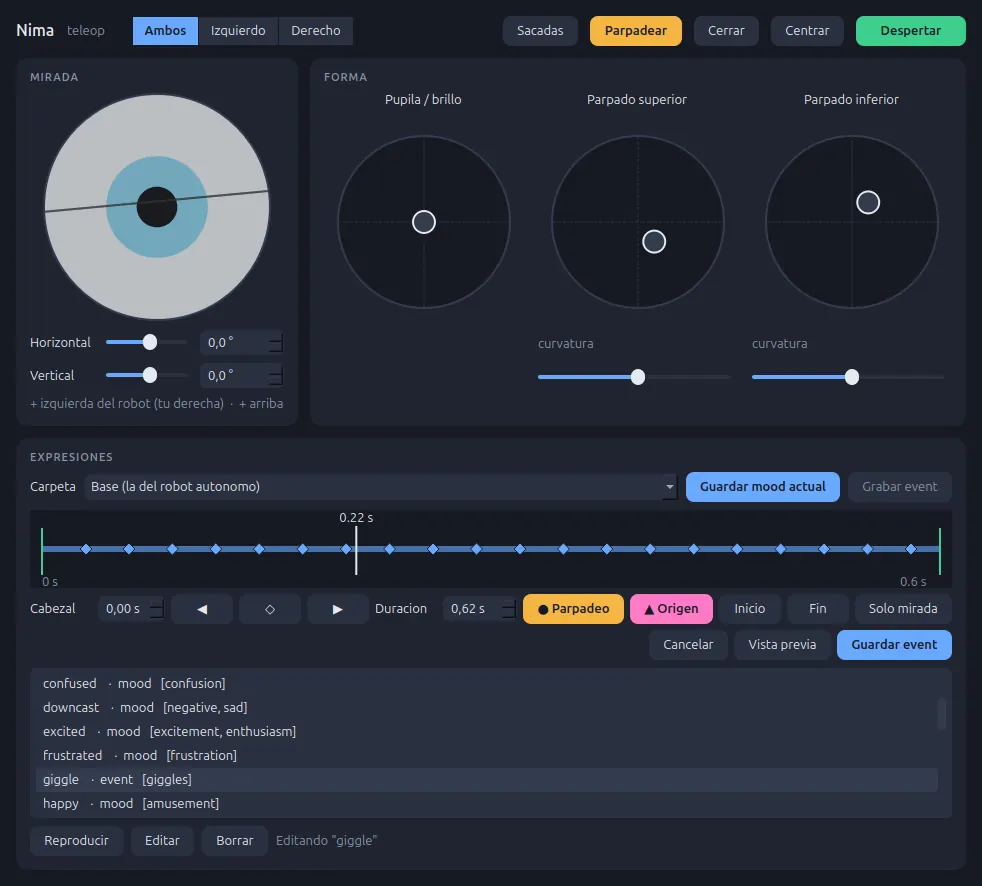Image resolution: width=982 pixels, height=886 pixels.
Task: Click the Vertical value spinner arrows
Action: pyautogui.click(x=276, y=375)
